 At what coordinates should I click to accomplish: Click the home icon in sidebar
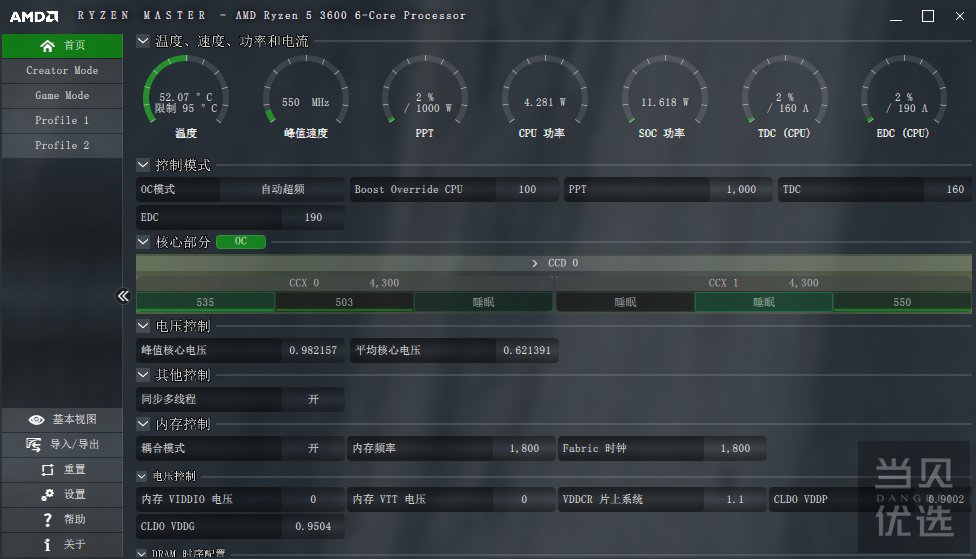point(47,45)
